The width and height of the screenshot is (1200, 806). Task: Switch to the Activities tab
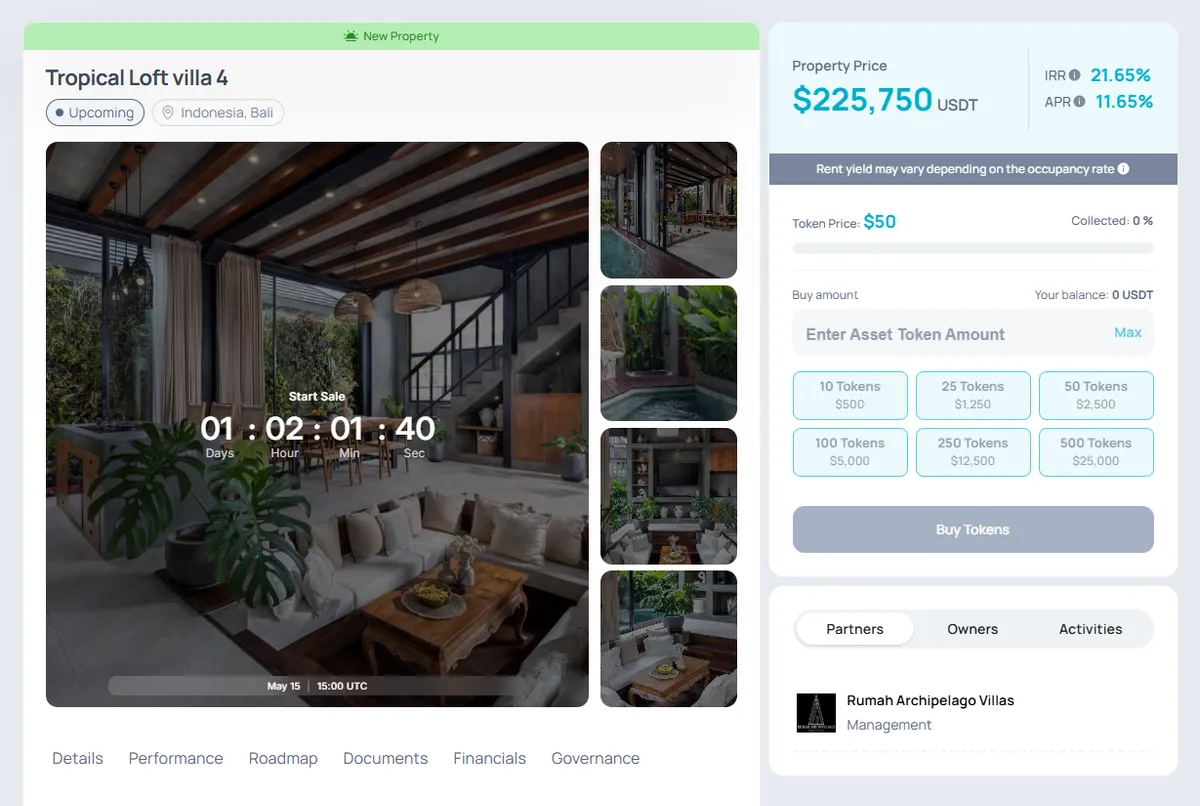[x=1090, y=629]
